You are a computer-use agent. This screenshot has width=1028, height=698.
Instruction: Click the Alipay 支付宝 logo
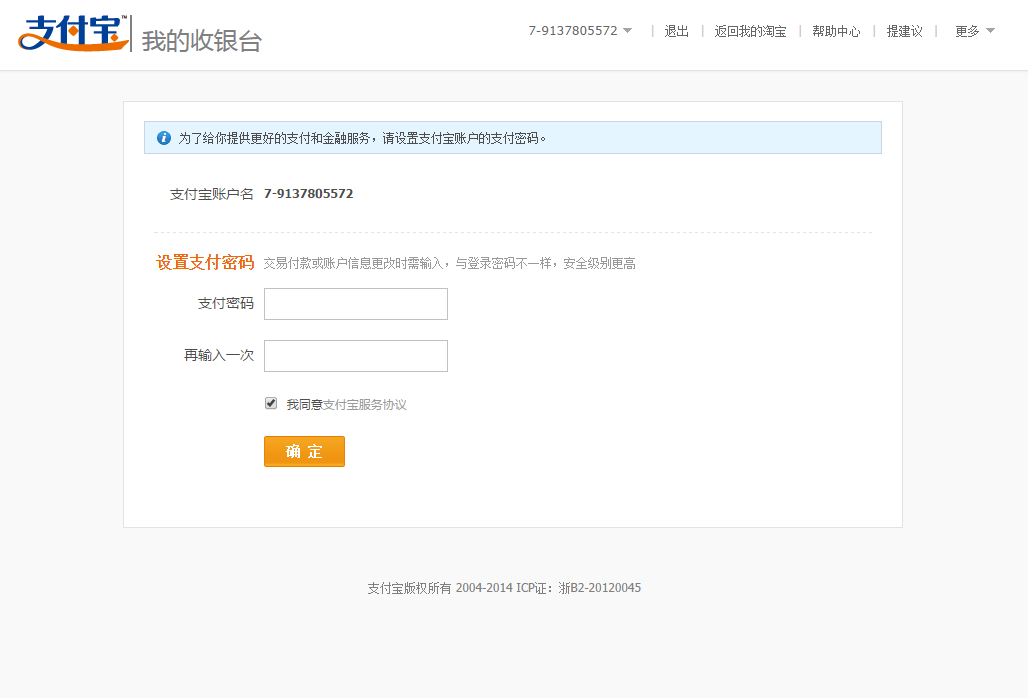pos(73,33)
